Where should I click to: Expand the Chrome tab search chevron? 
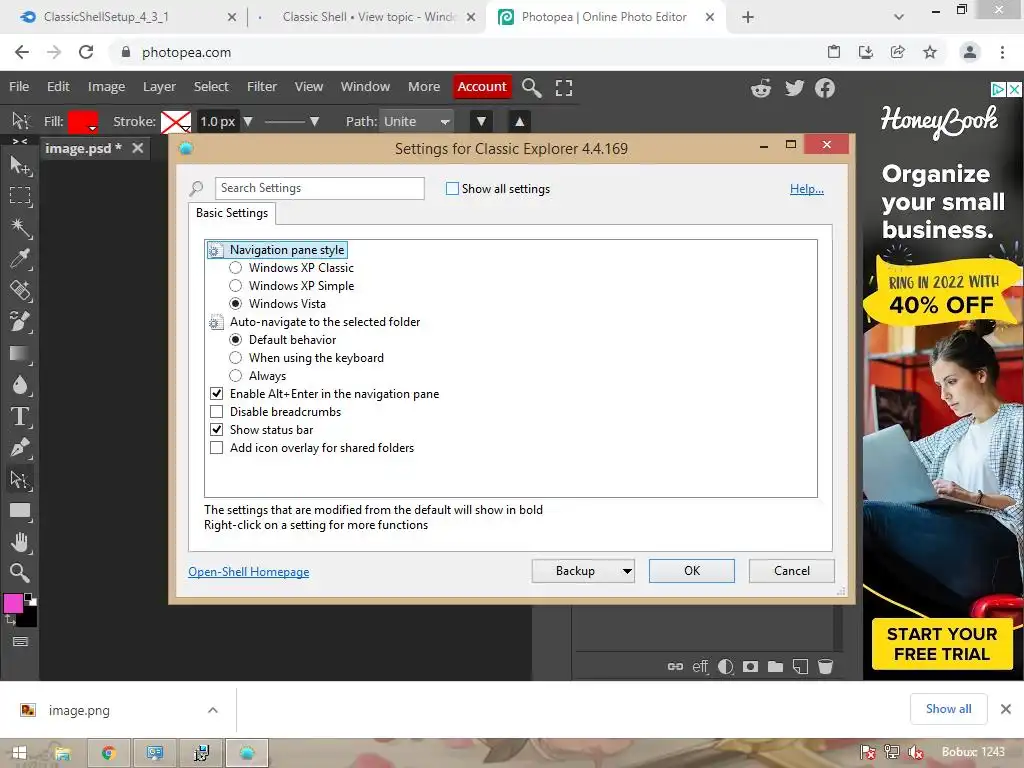899,17
